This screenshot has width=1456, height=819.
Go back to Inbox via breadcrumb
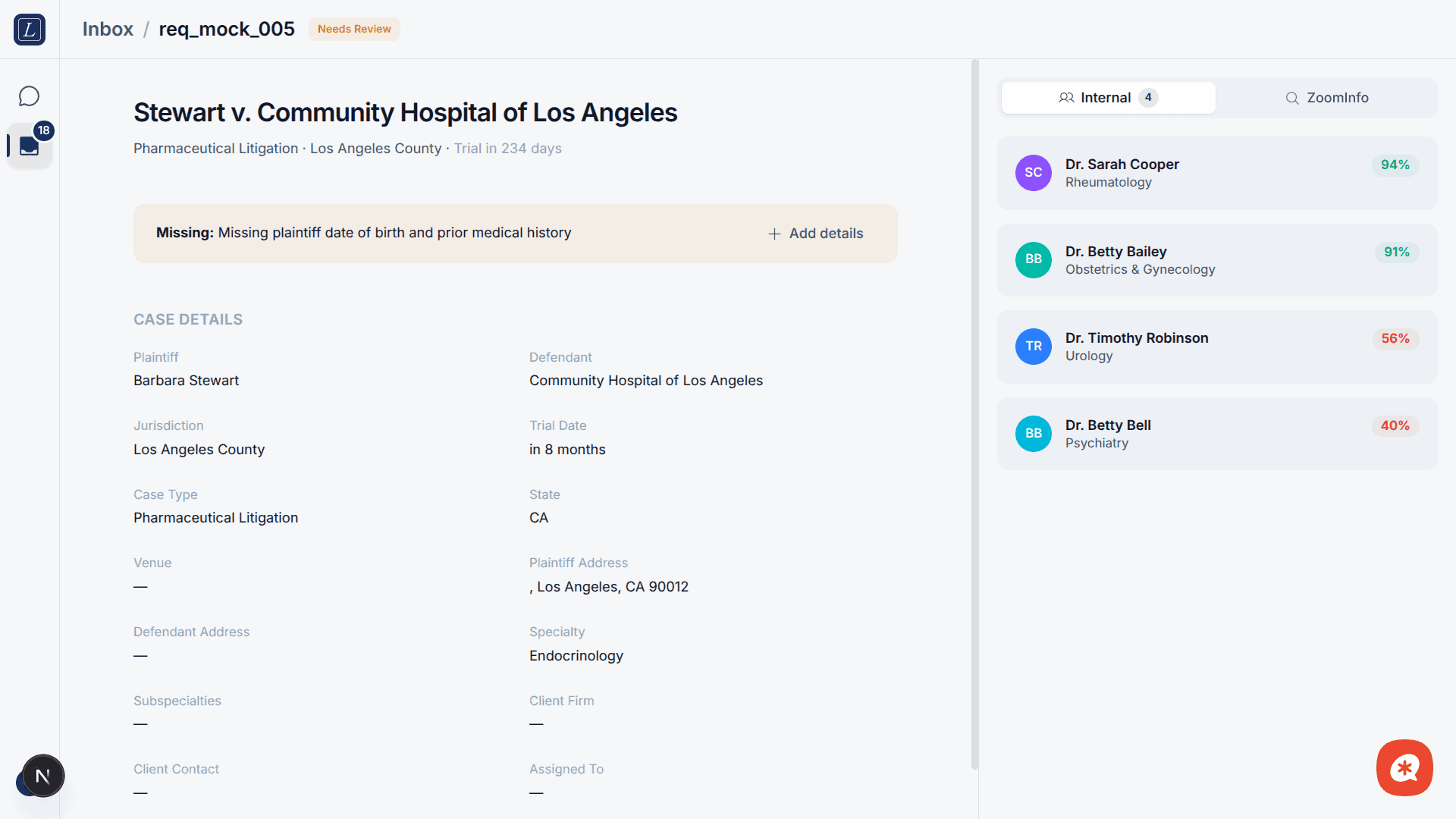click(108, 29)
